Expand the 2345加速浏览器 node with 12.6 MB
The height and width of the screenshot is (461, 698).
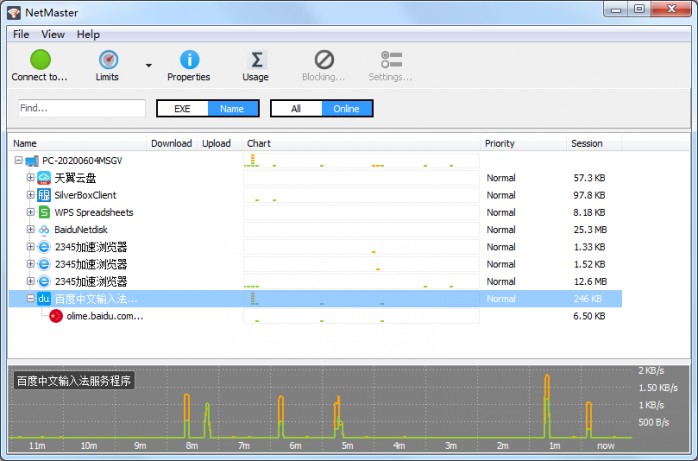click(30, 281)
